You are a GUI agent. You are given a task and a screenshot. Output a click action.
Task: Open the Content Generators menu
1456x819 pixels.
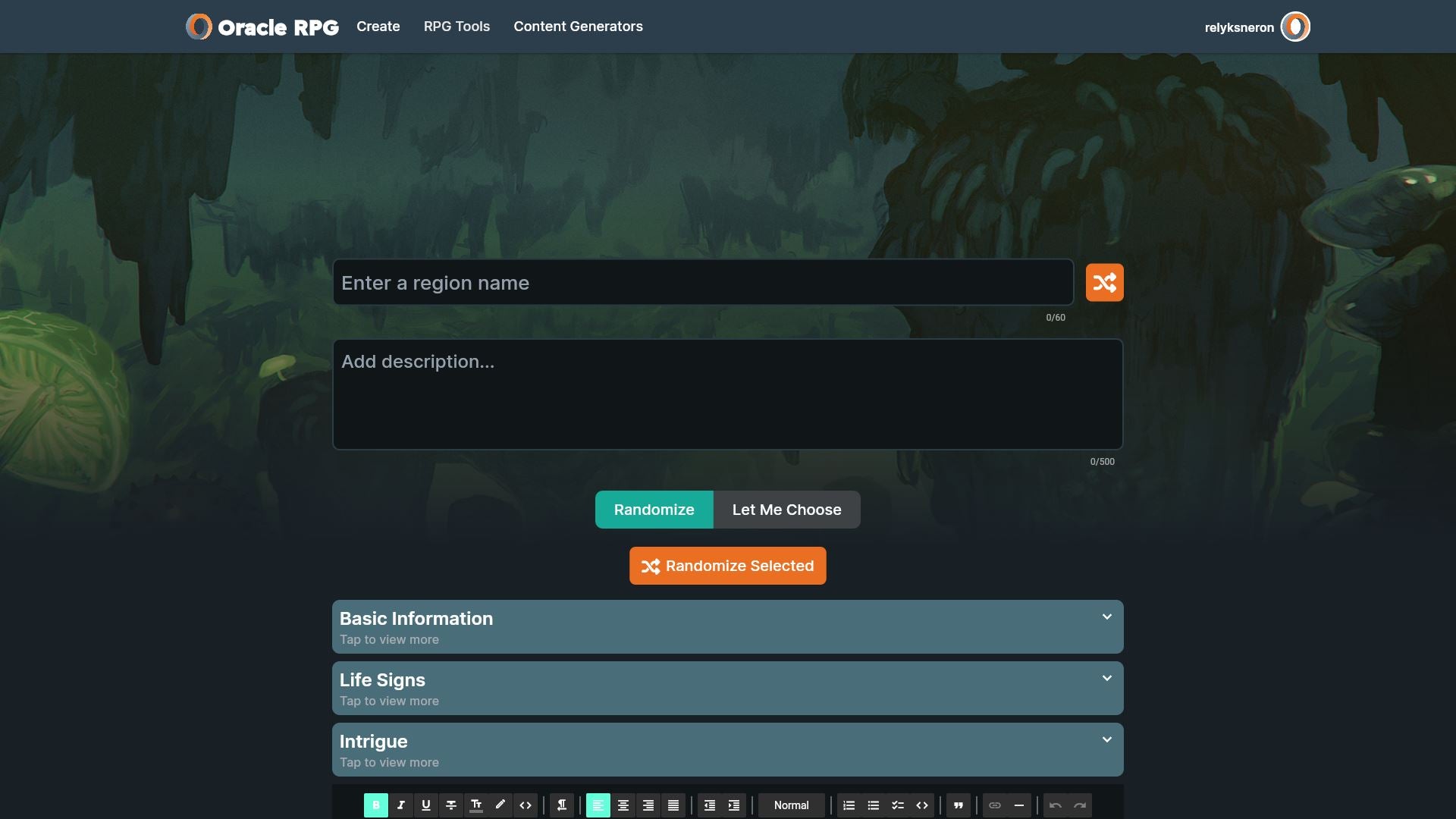pos(578,27)
